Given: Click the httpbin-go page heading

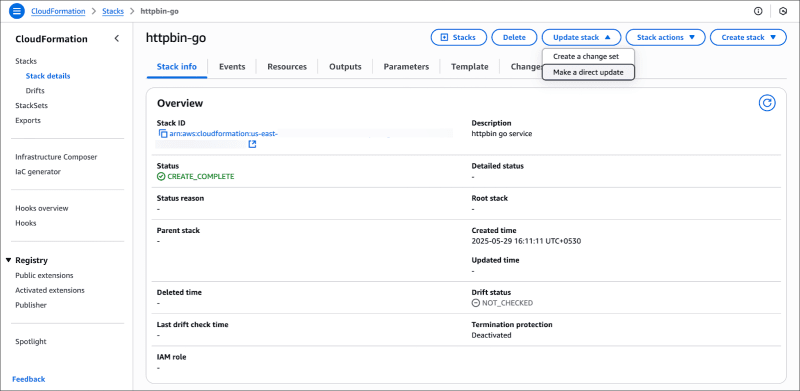Looking at the screenshot, I should click(176, 37).
